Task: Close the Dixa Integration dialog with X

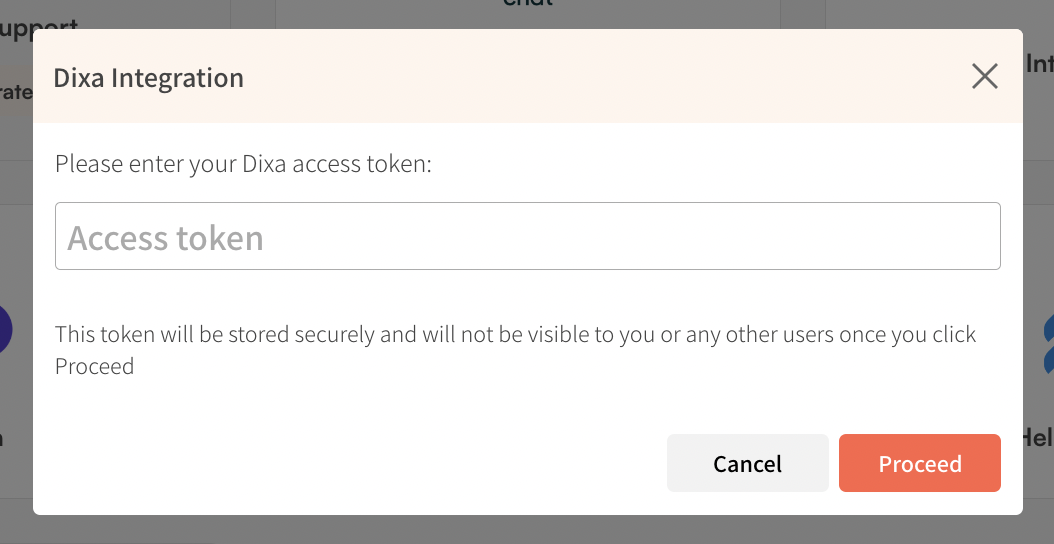Action: tap(985, 77)
